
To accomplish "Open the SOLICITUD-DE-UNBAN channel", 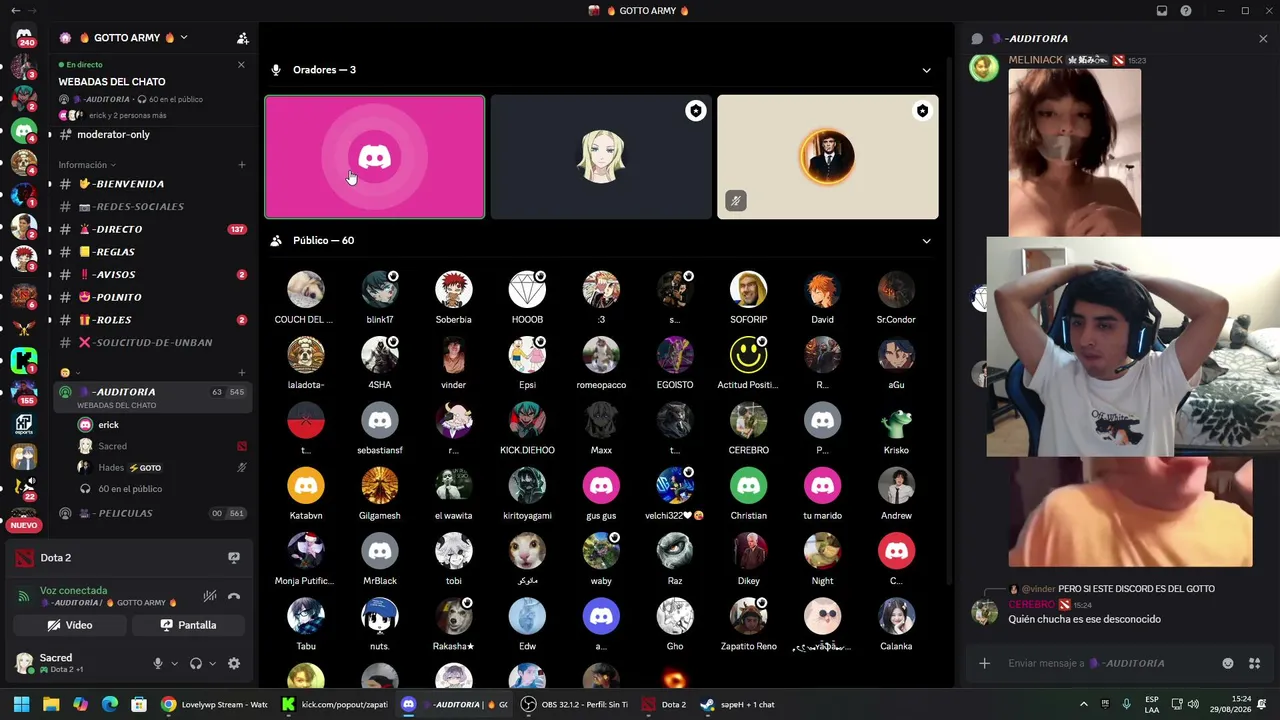I will (x=152, y=343).
